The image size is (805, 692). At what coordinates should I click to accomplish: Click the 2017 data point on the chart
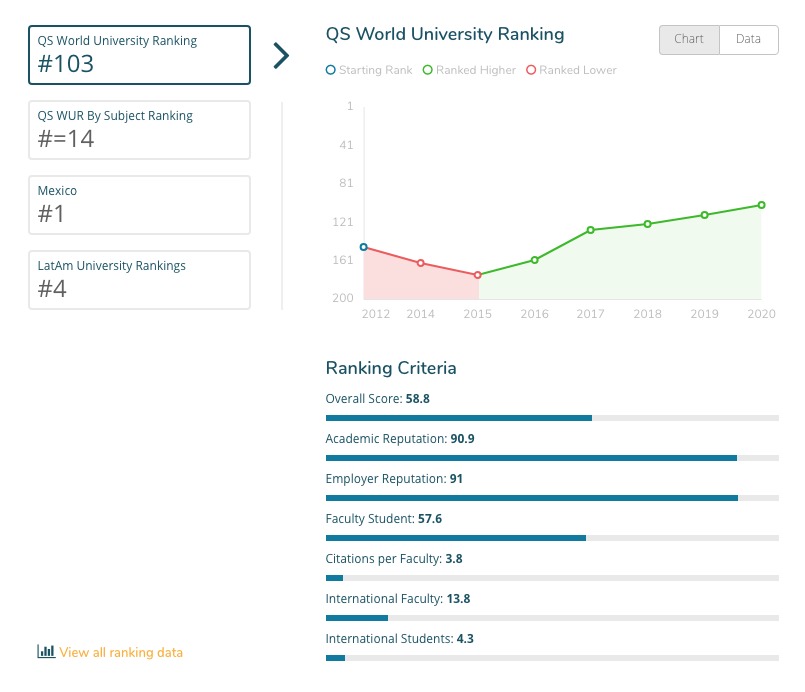(x=590, y=230)
